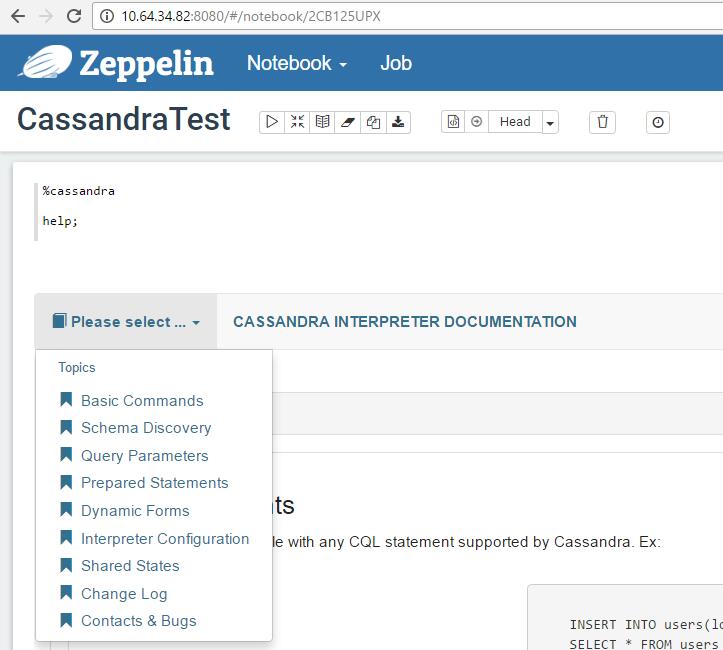Image resolution: width=723 pixels, height=650 pixels.
Task: Click the Topics header in dropdown
Action: pyautogui.click(x=77, y=367)
